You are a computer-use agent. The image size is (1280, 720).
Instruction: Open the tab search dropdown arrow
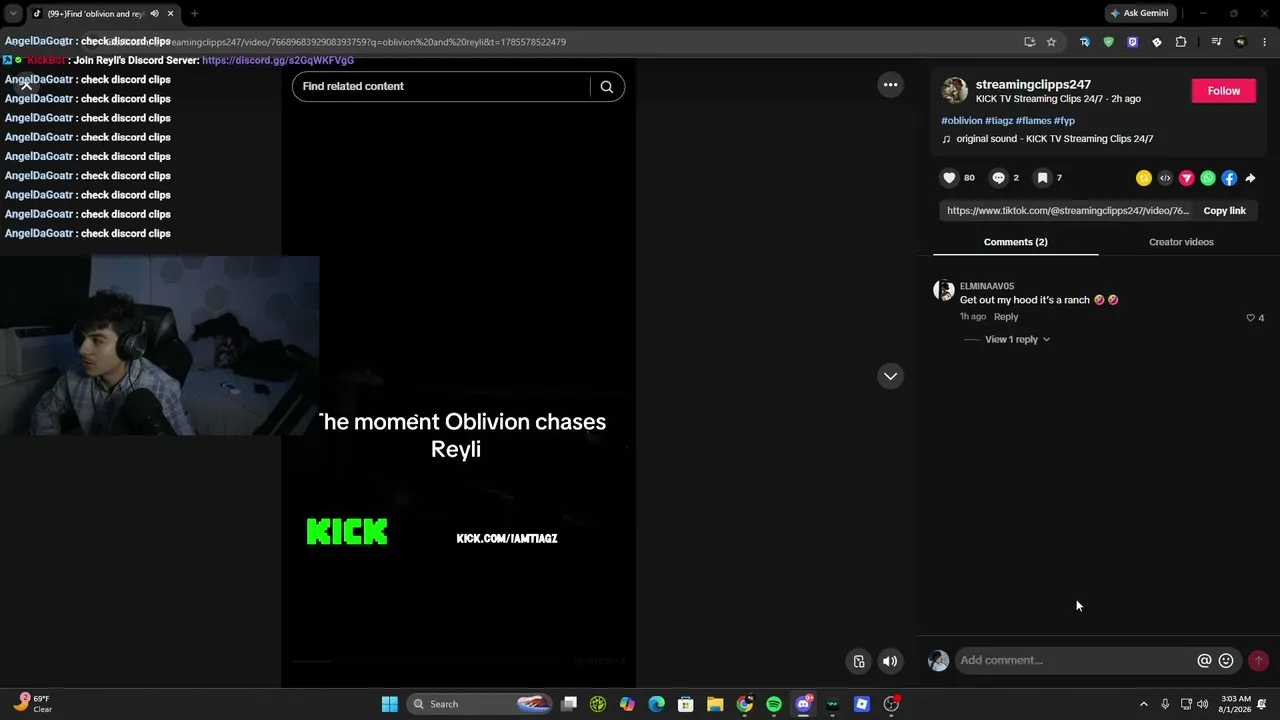pyautogui.click(x=13, y=13)
